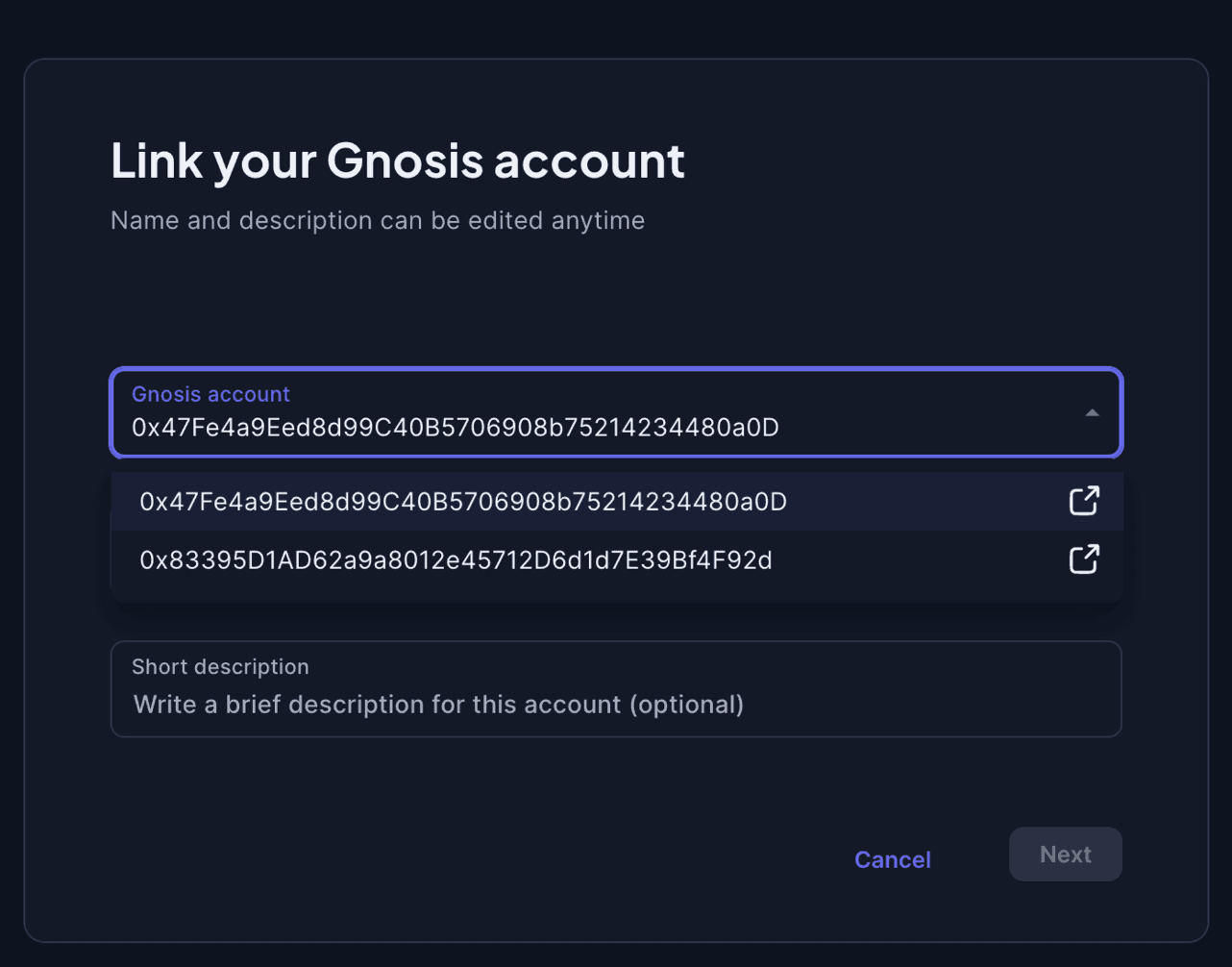Click the "Name and description can be edited" subtitle

click(378, 220)
